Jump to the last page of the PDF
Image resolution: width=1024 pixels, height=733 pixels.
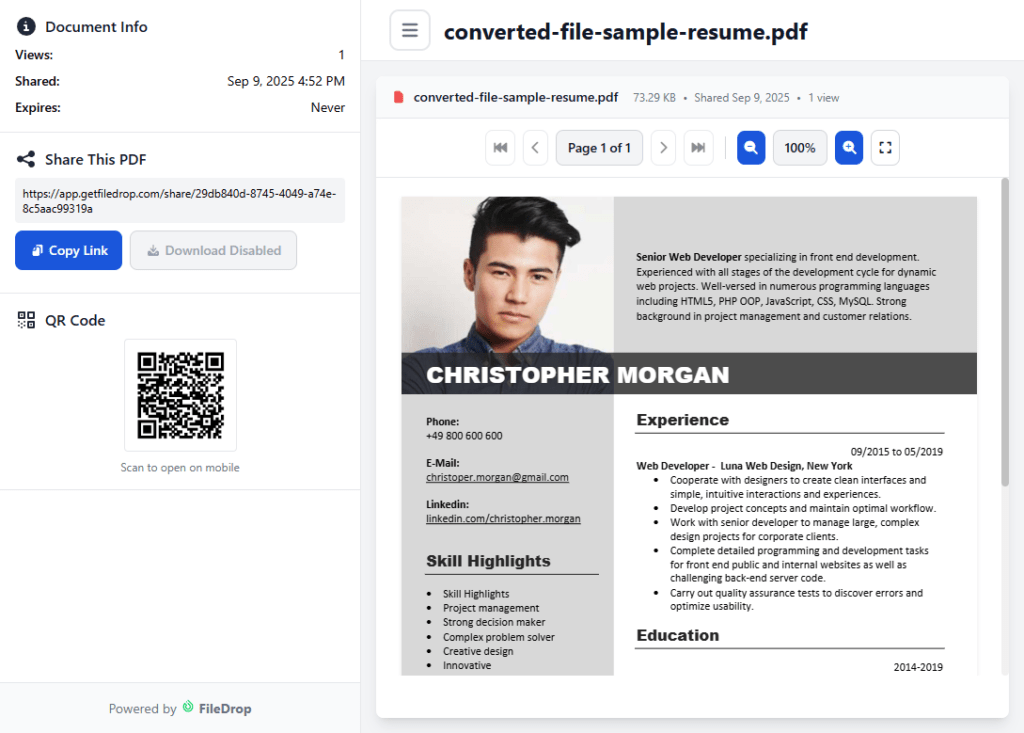[698, 148]
